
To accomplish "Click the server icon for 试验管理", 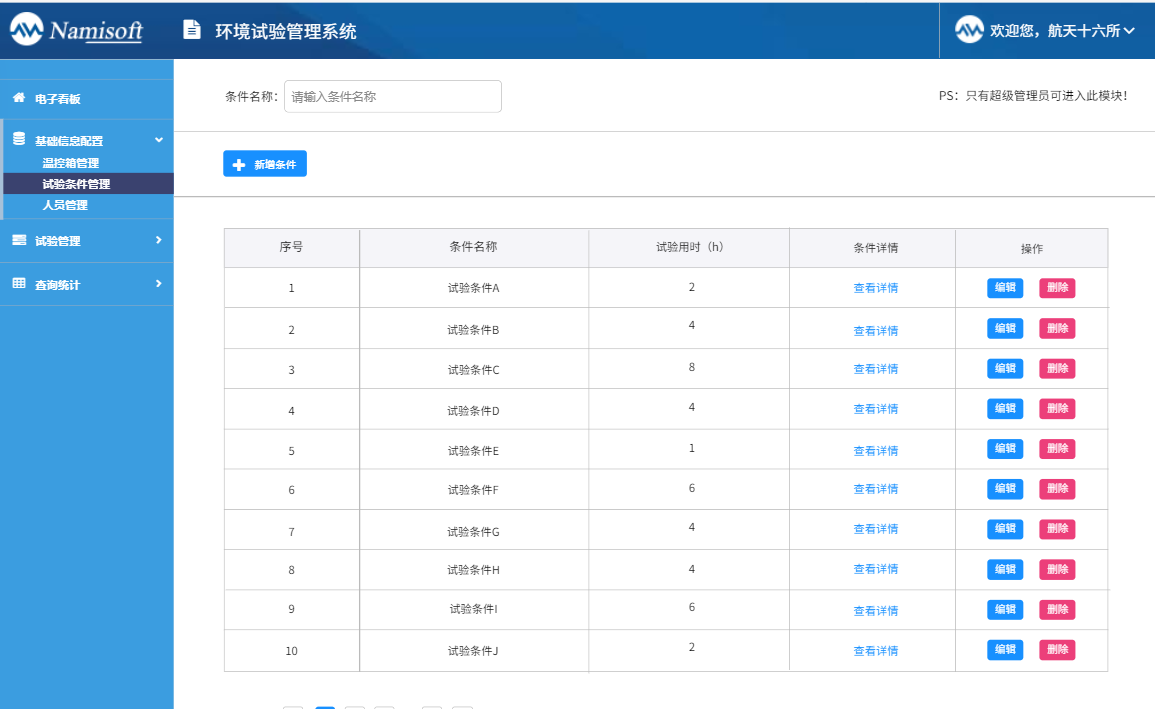I will [x=19, y=240].
